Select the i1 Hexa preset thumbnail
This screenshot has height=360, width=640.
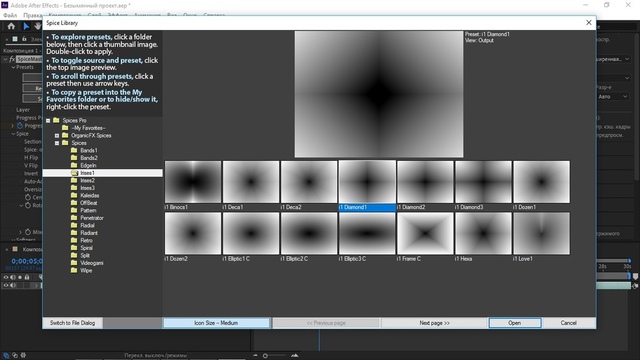pyautogui.click(x=483, y=233)
